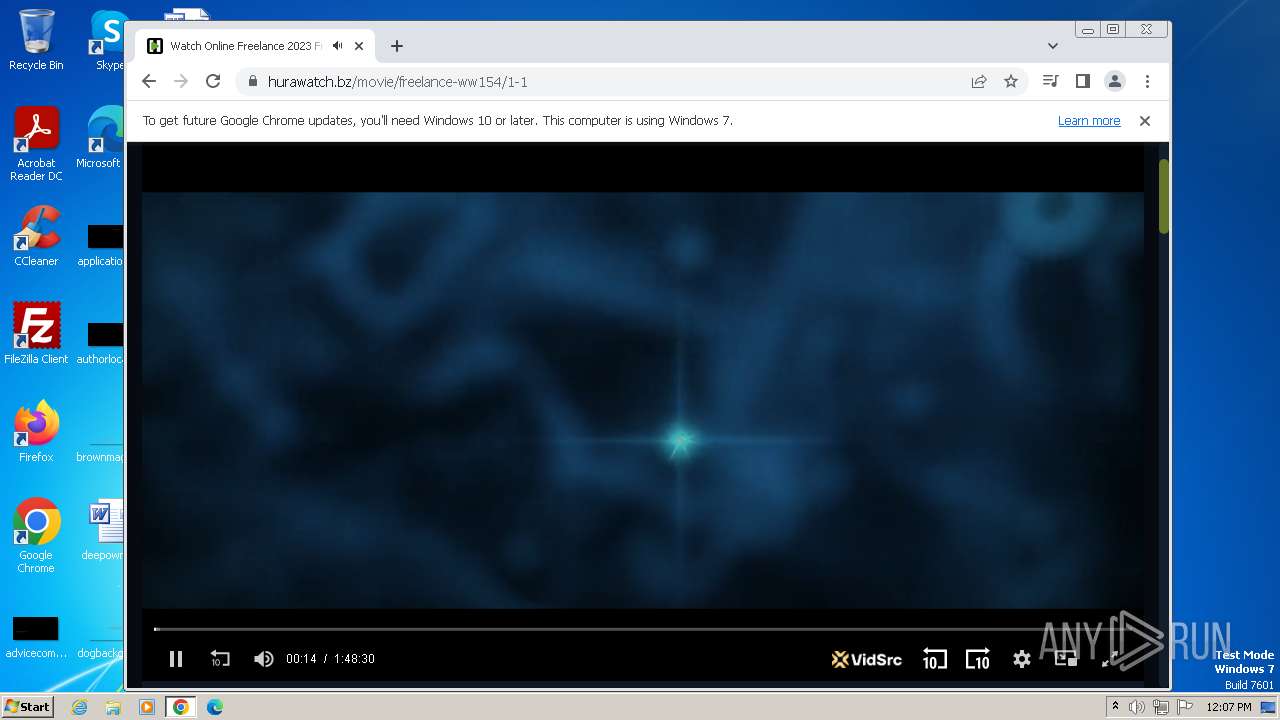Open the Chrome three-dot menu
The width and height of the screenshot is (1280, 720).
(x=1147, y=82)
